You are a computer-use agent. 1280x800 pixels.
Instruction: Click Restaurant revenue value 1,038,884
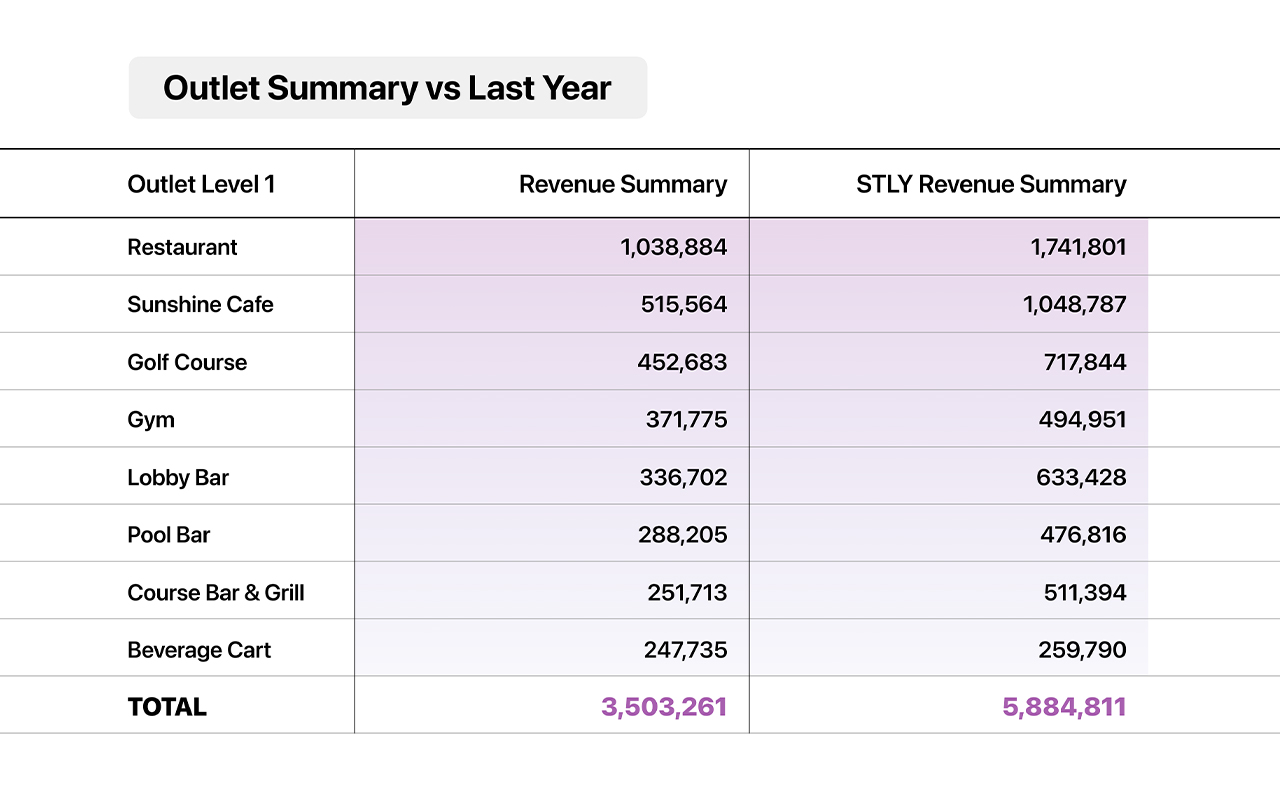673,247
